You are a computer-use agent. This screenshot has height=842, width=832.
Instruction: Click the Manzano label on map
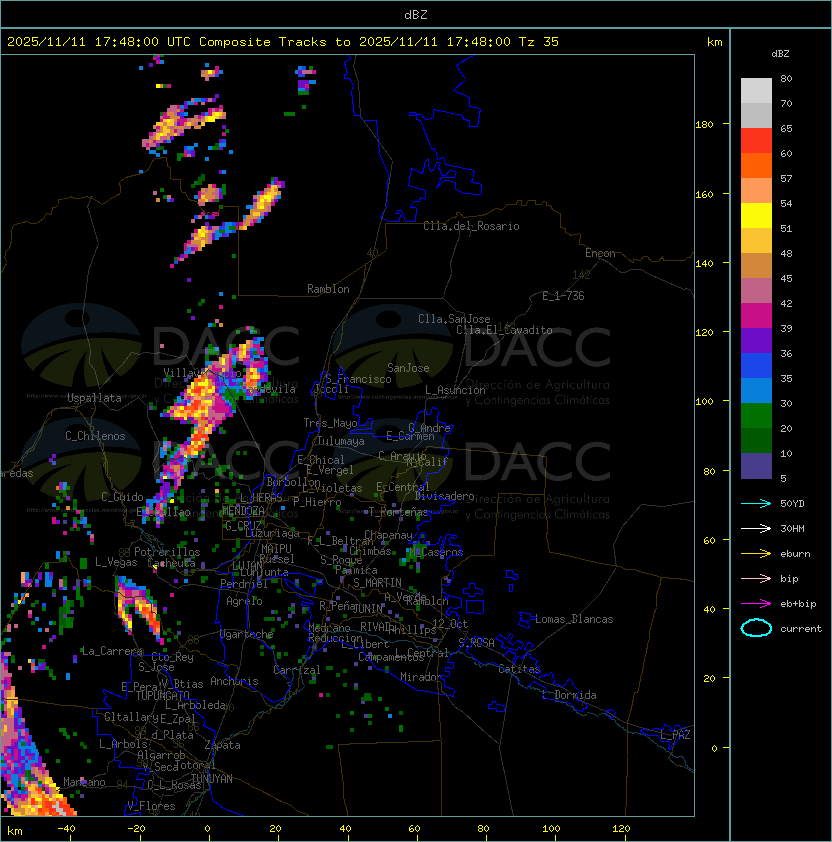click(x=84, y=782)
